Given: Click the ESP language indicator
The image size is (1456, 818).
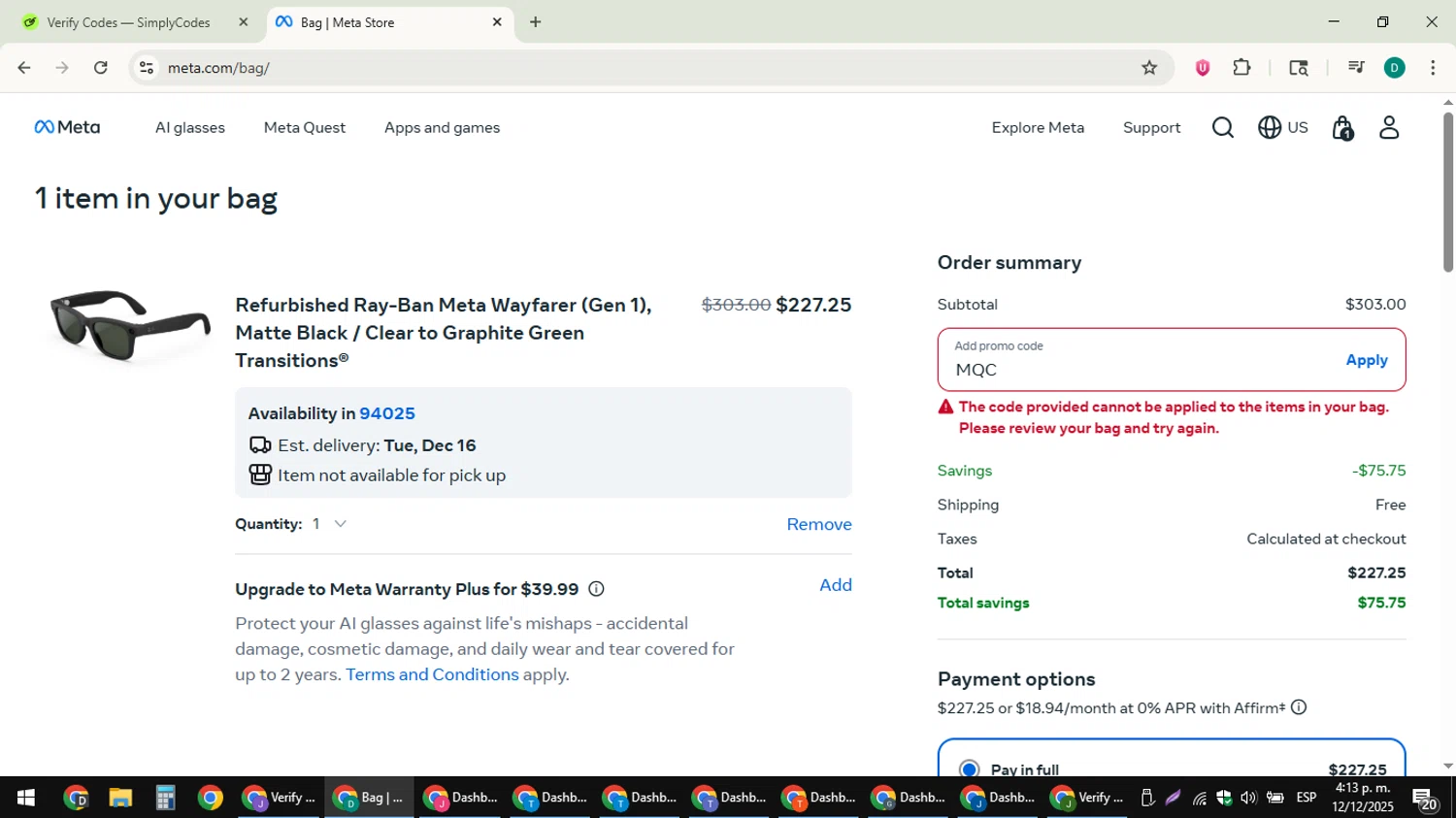Looking at the screenshot, I should (x=1307, y=798).
